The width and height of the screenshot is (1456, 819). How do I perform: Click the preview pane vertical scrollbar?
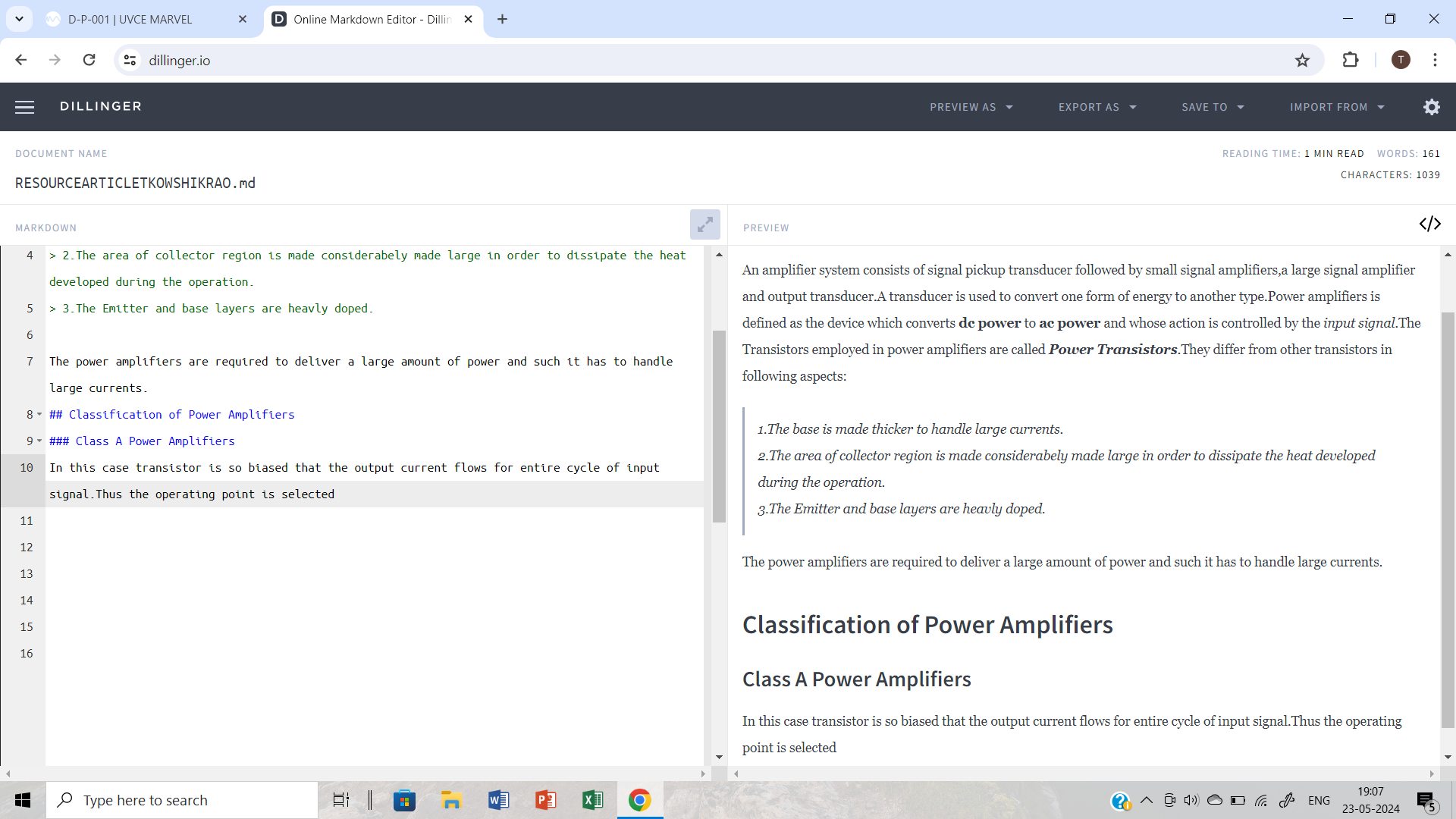click(x=1448, y=519)
